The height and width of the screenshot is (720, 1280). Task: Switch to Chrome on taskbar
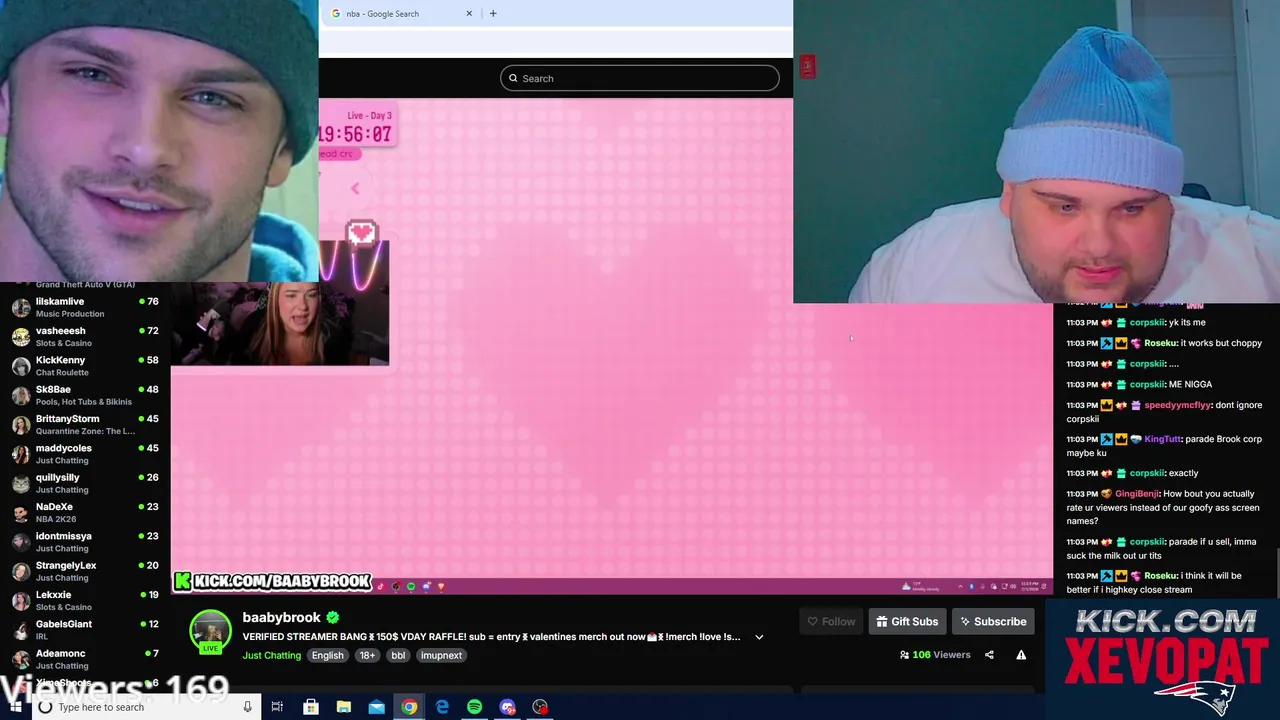click(x=409, y=707)
